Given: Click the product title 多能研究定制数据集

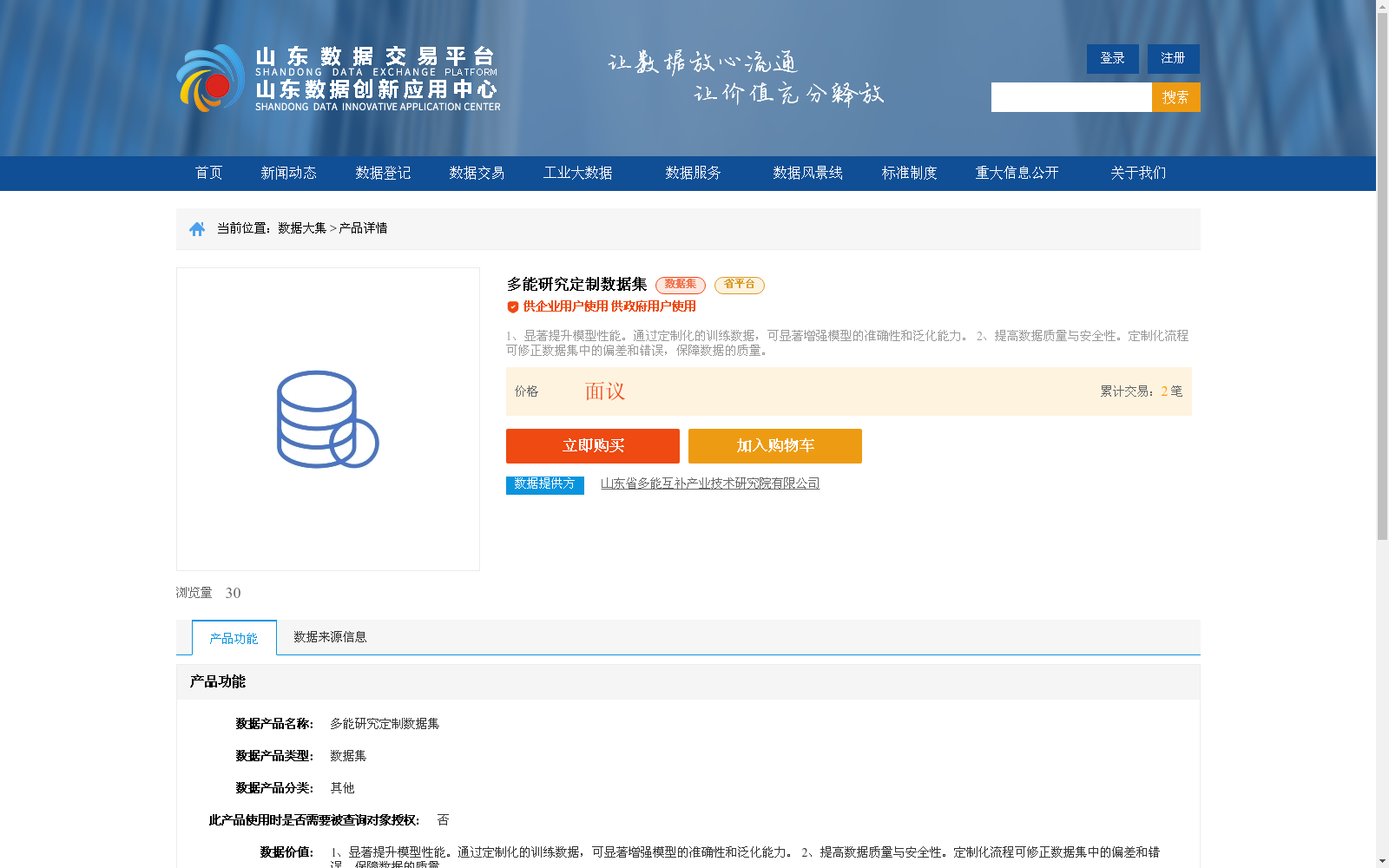Looking at the screenshot, I should point(576,285).
